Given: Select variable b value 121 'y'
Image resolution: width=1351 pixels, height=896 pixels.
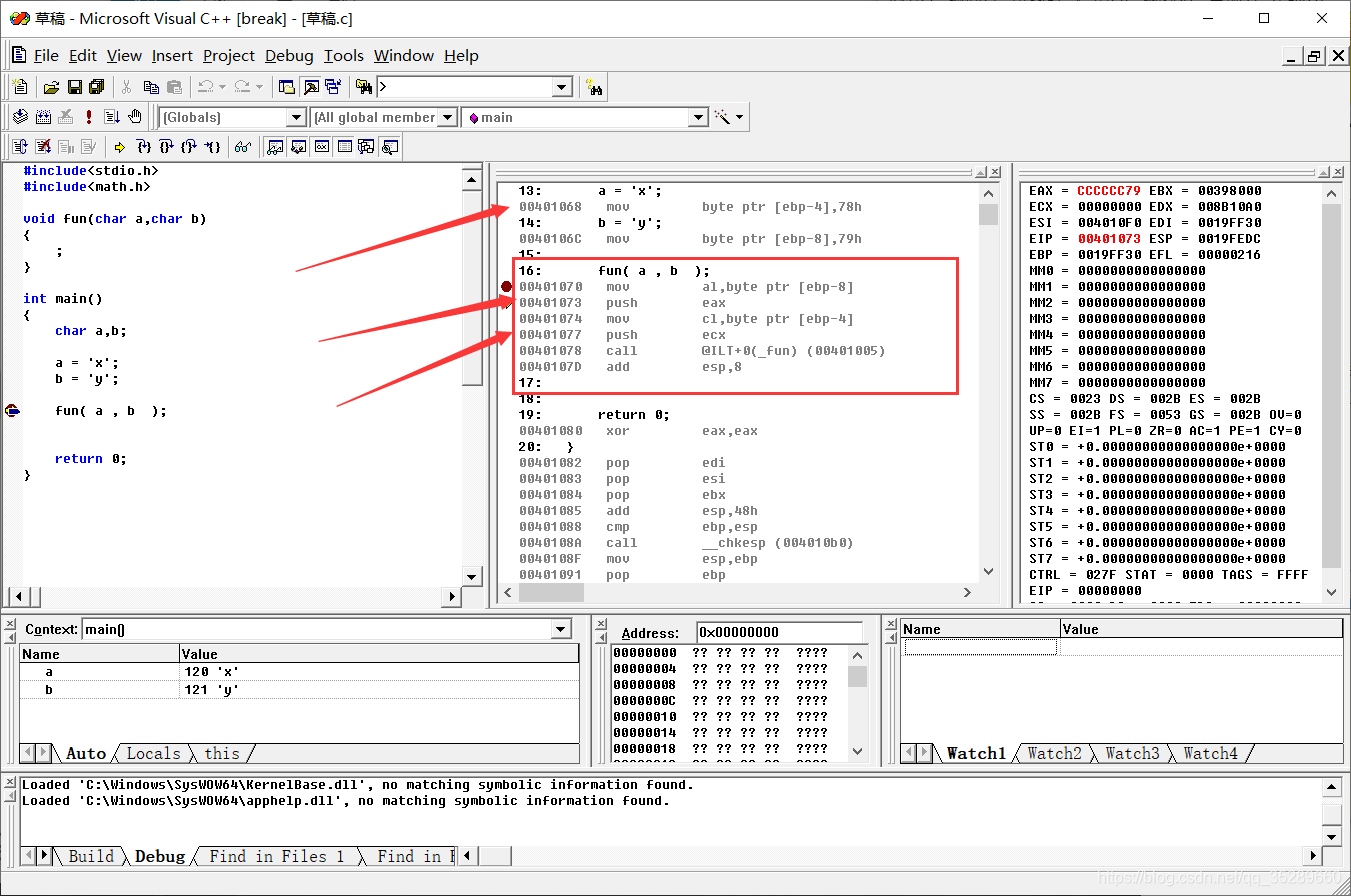Looking at the screenshot, I should point(212,690).
